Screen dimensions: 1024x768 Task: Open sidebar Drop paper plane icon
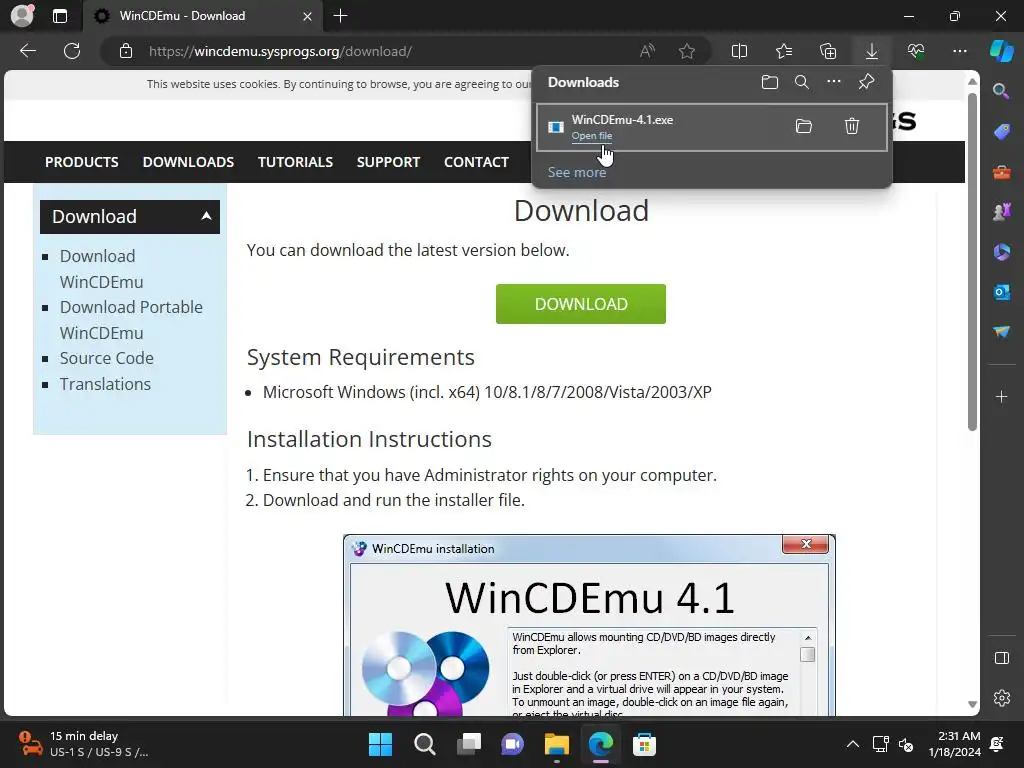click(x=1001, y=332)
